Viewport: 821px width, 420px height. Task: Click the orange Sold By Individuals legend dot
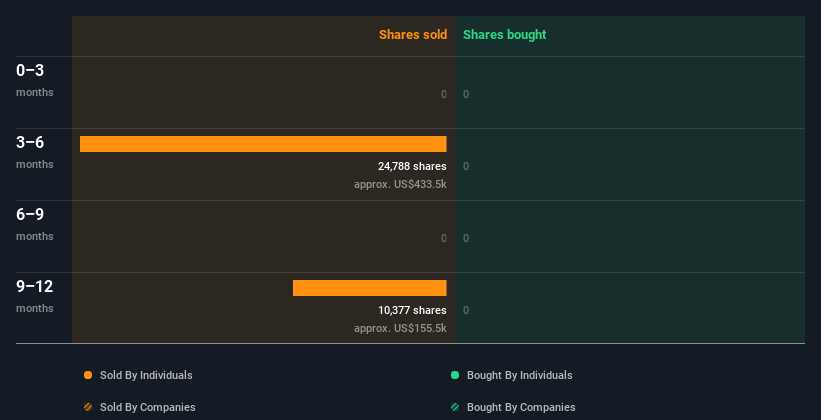(88, 375)
